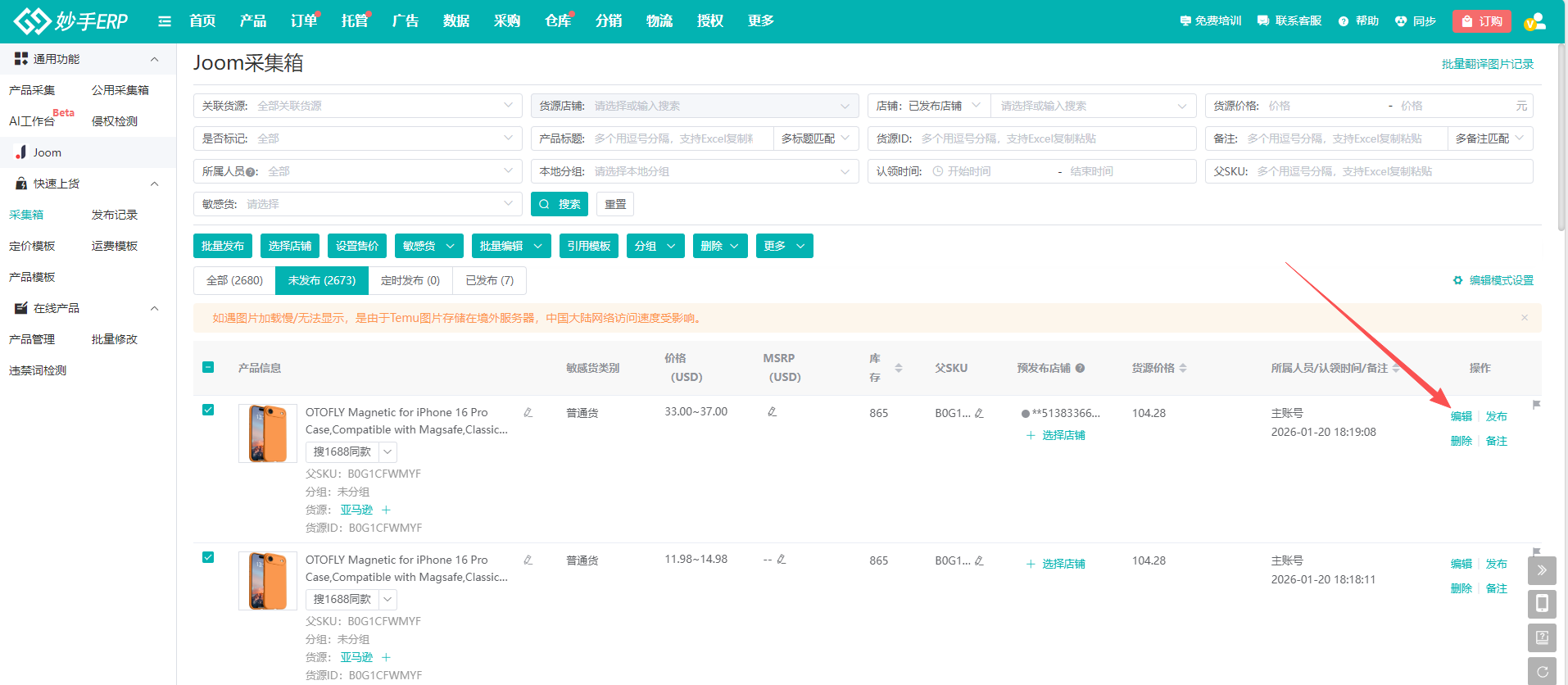Viewport: 1568px width, 685px height.
Task: Uncheck the first product row checkbox
Action: [208, 410]
